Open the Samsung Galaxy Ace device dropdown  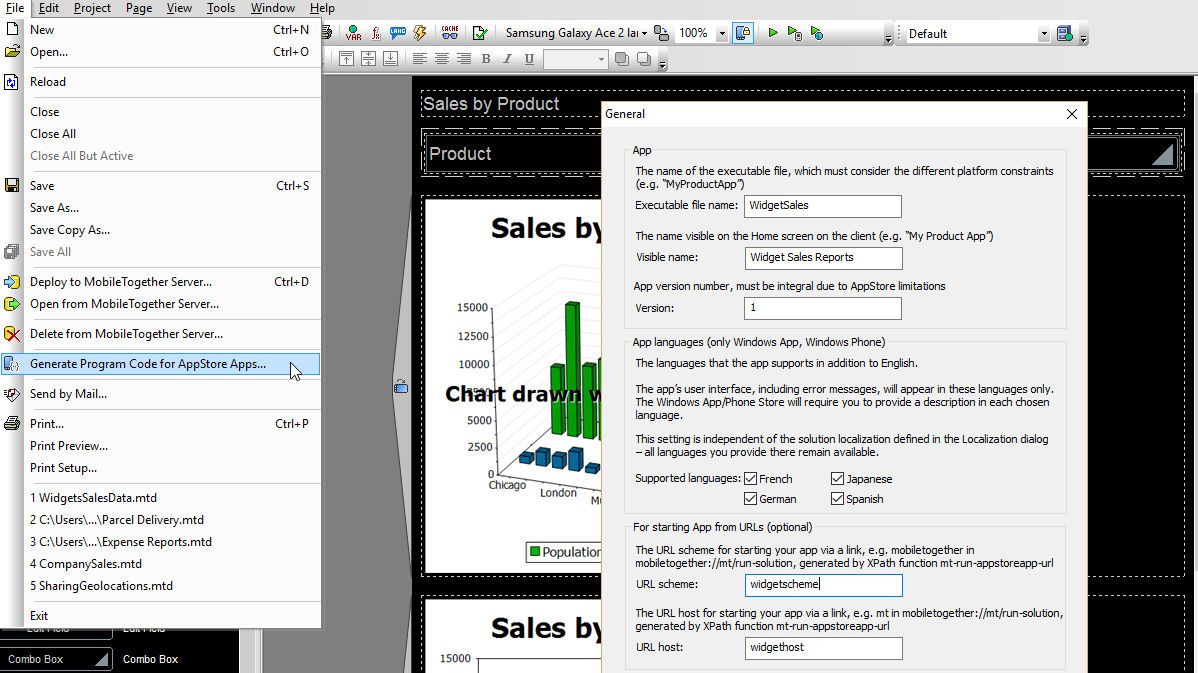pos(645,34)
